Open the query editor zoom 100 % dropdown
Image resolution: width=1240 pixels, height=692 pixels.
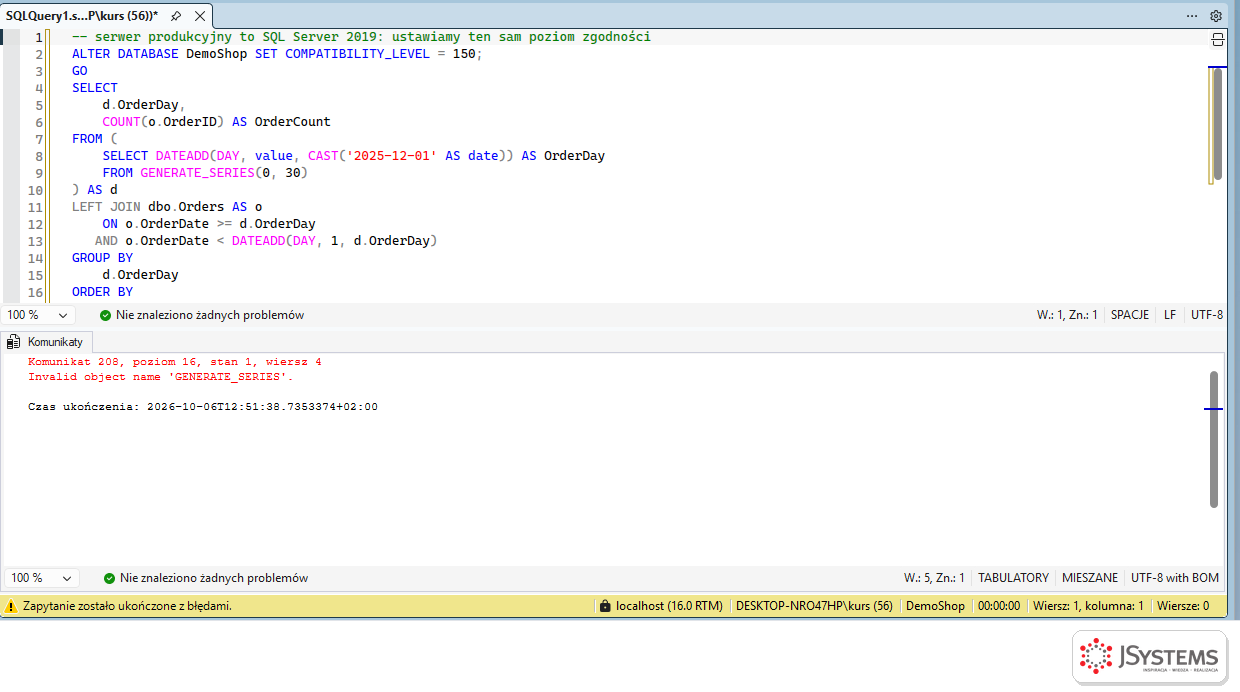point(40,315)
